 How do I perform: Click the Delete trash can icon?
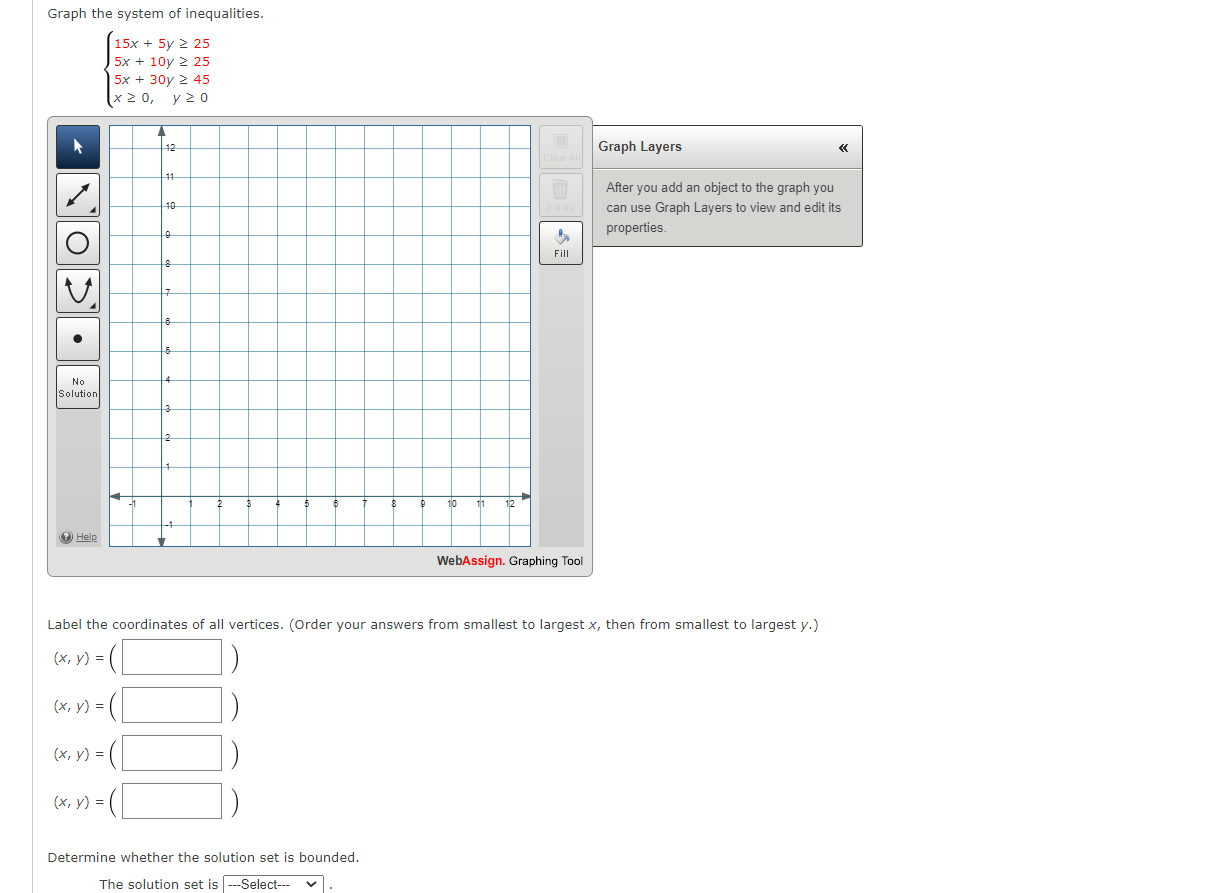[x=561, y=194]
